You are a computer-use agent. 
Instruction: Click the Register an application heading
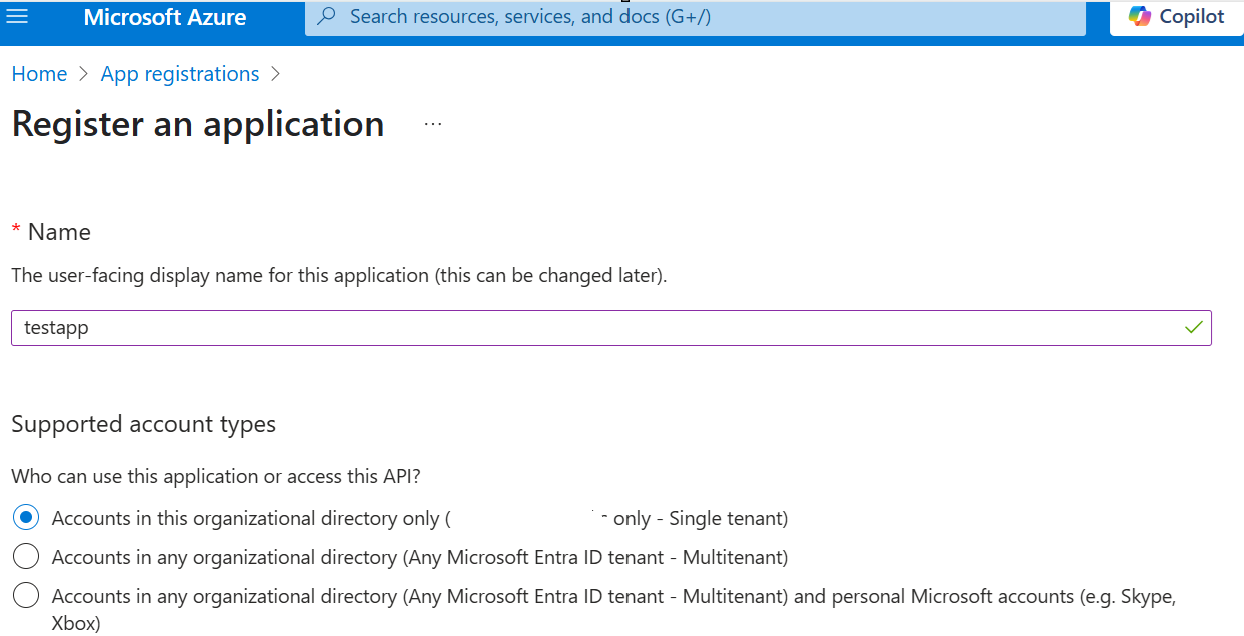point(198,124)
